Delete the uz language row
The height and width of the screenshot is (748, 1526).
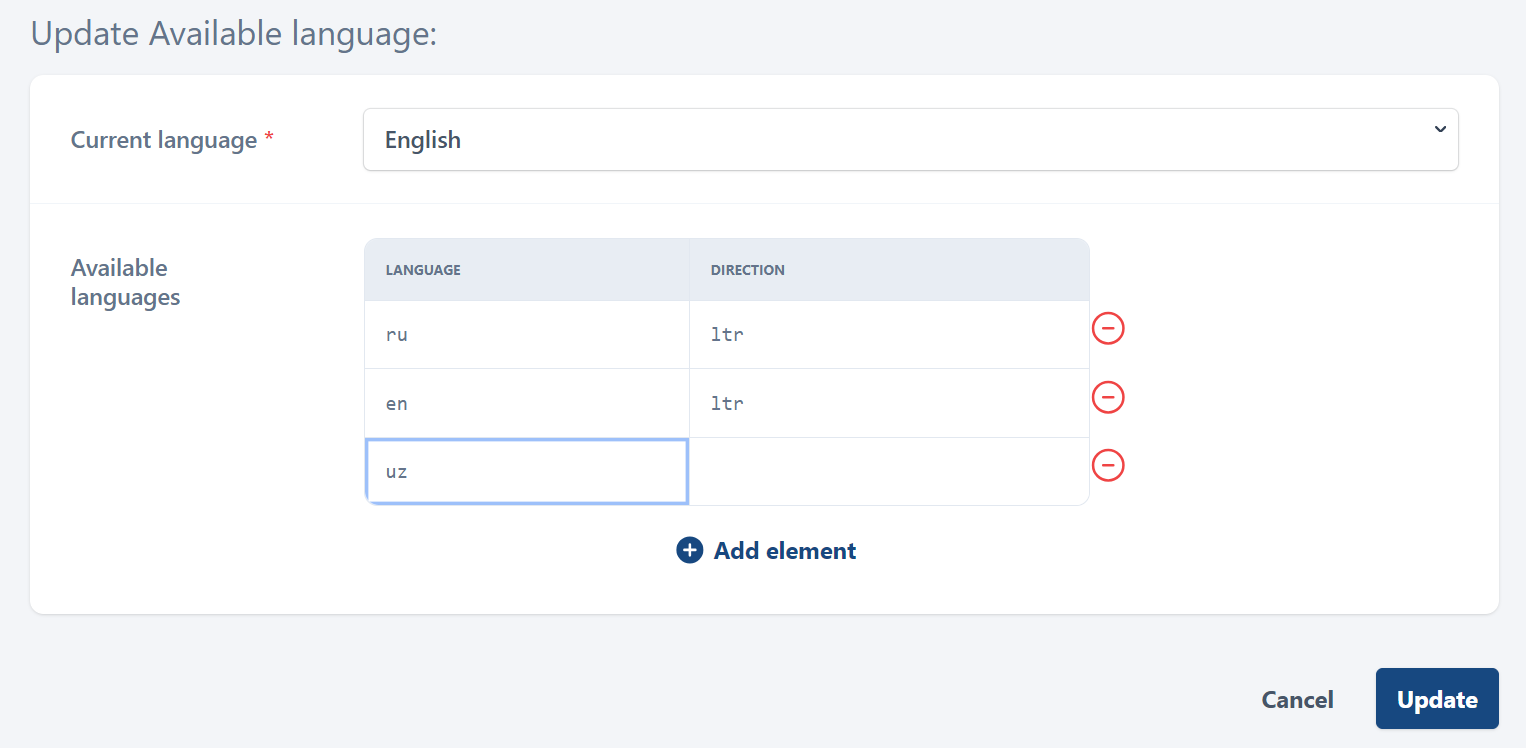(x=1107, y=465)
